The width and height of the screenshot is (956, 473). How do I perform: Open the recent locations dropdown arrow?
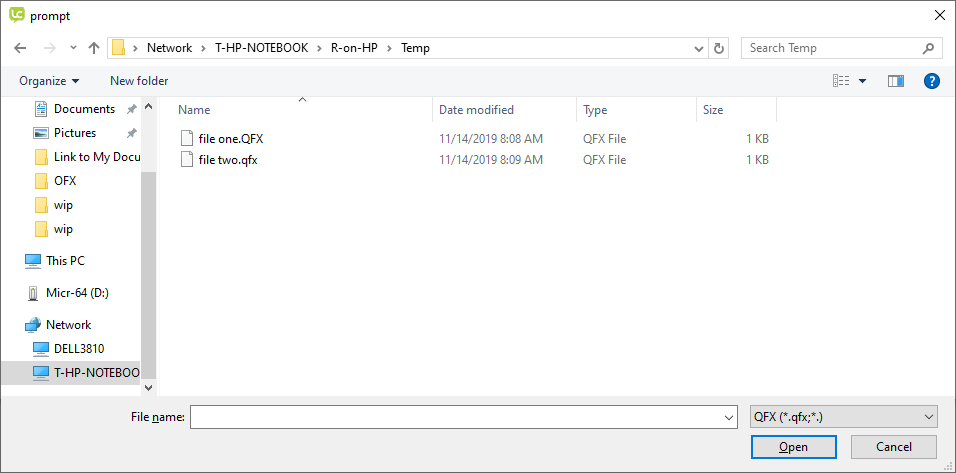click(73, 48)
